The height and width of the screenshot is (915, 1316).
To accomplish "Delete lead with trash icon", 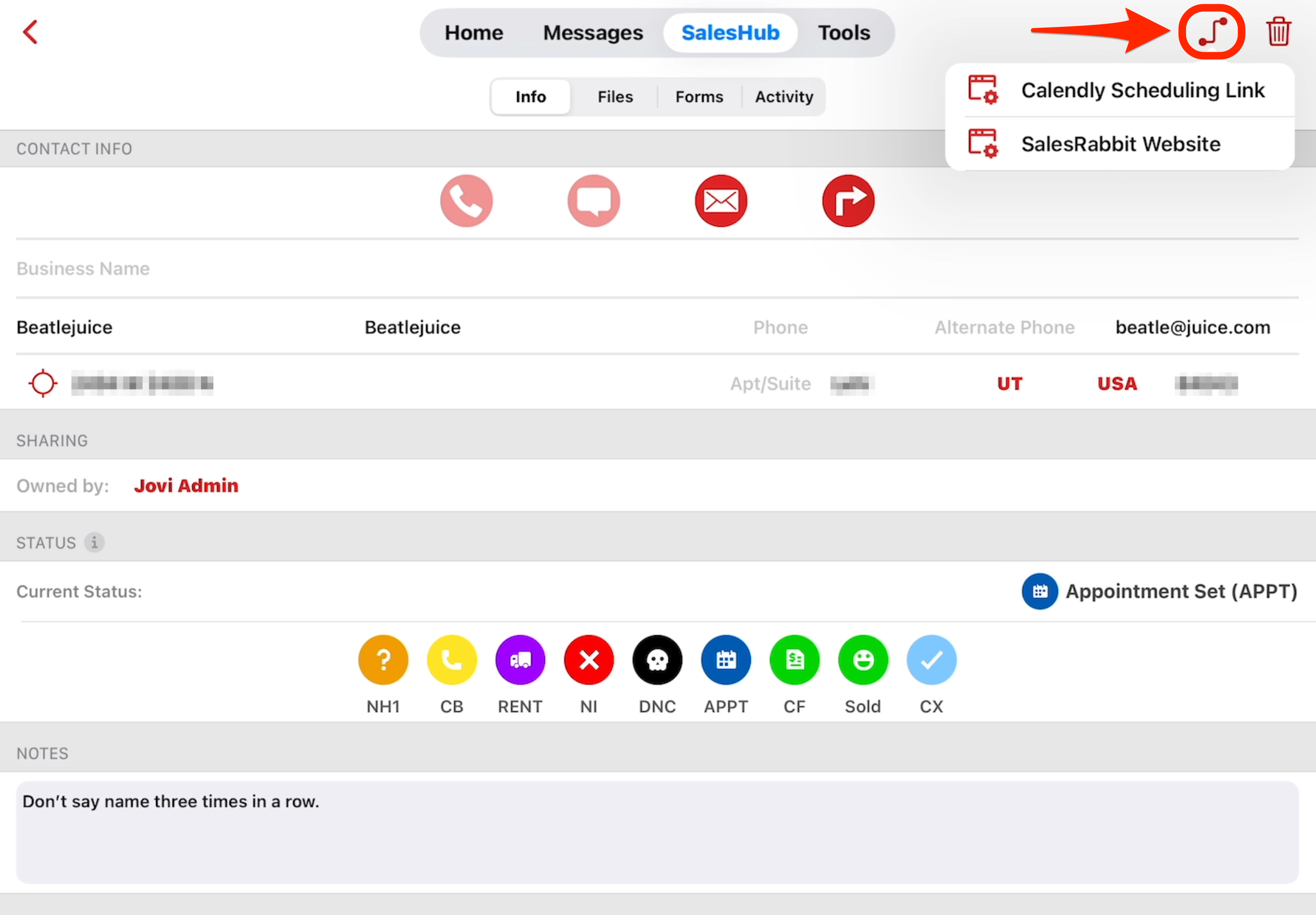I will 1278,32.
